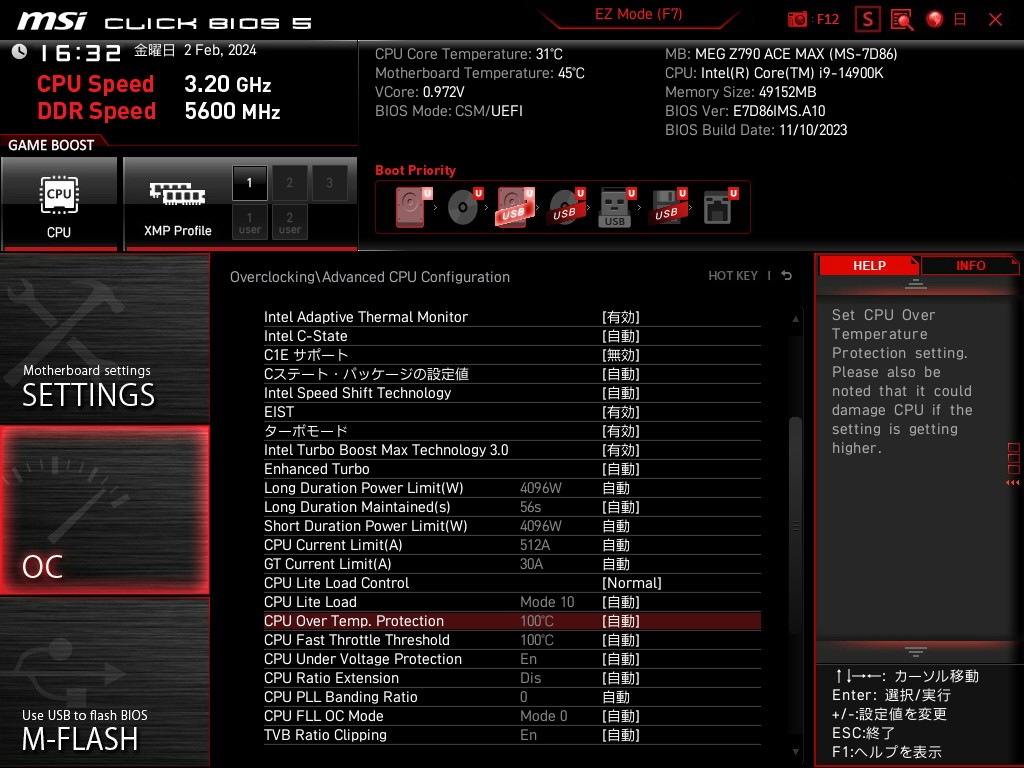The height and width of the screenshot is (768, 1024).
Task: Click the settings list scroll down arrow
Action: pyautogui.click(x=795, y=752)
